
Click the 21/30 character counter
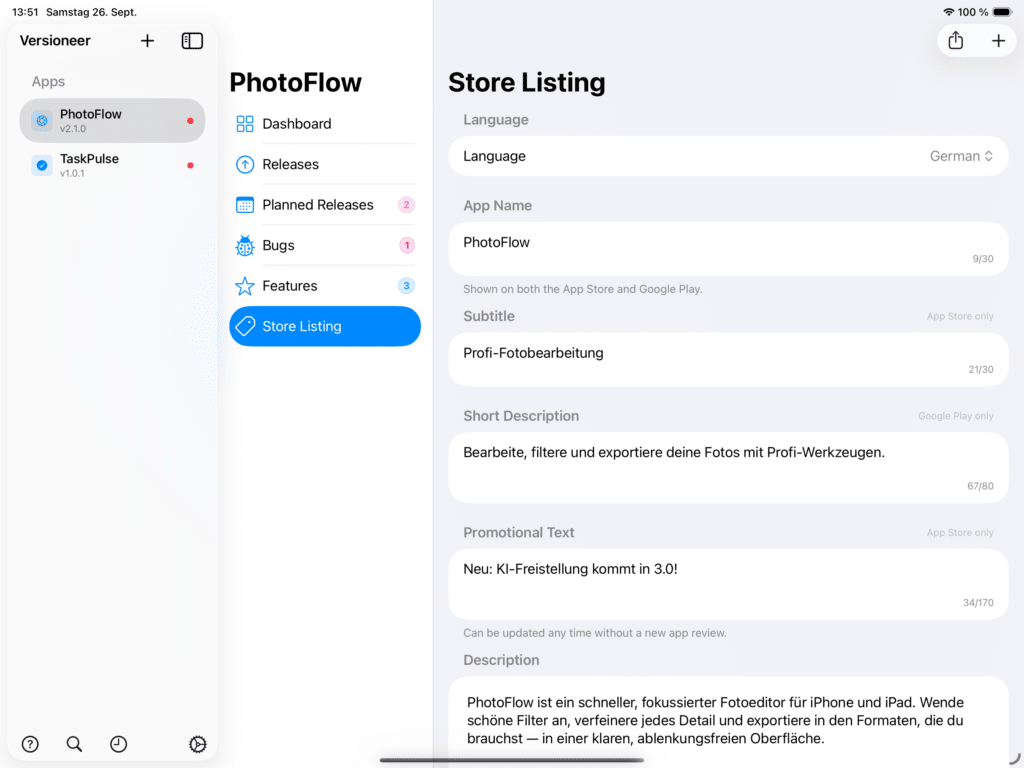(x=980, y=370)
